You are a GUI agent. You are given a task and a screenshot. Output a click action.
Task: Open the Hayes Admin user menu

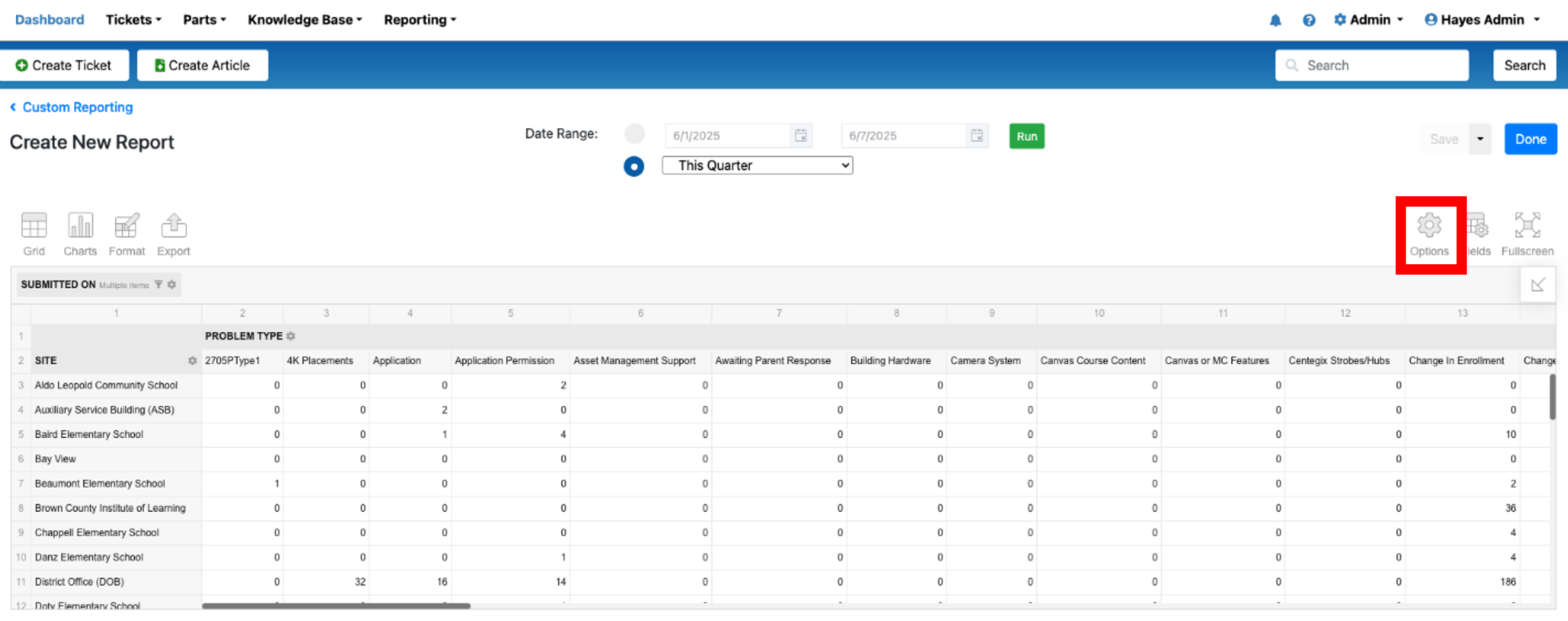(1483, 20)
